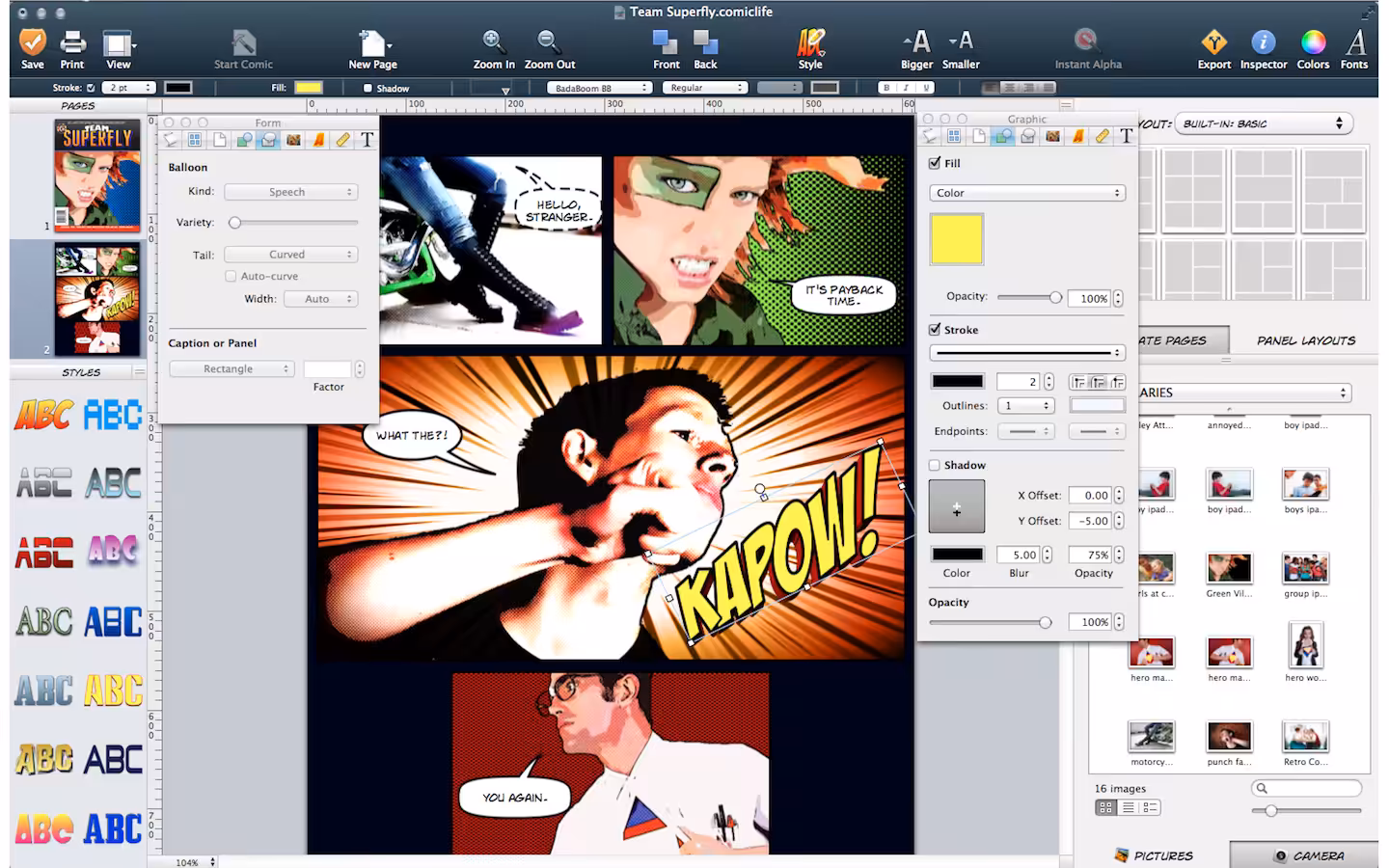Click the large yellow fill color well
Screen dimensions: 1389x868
(x=956, y=238)
